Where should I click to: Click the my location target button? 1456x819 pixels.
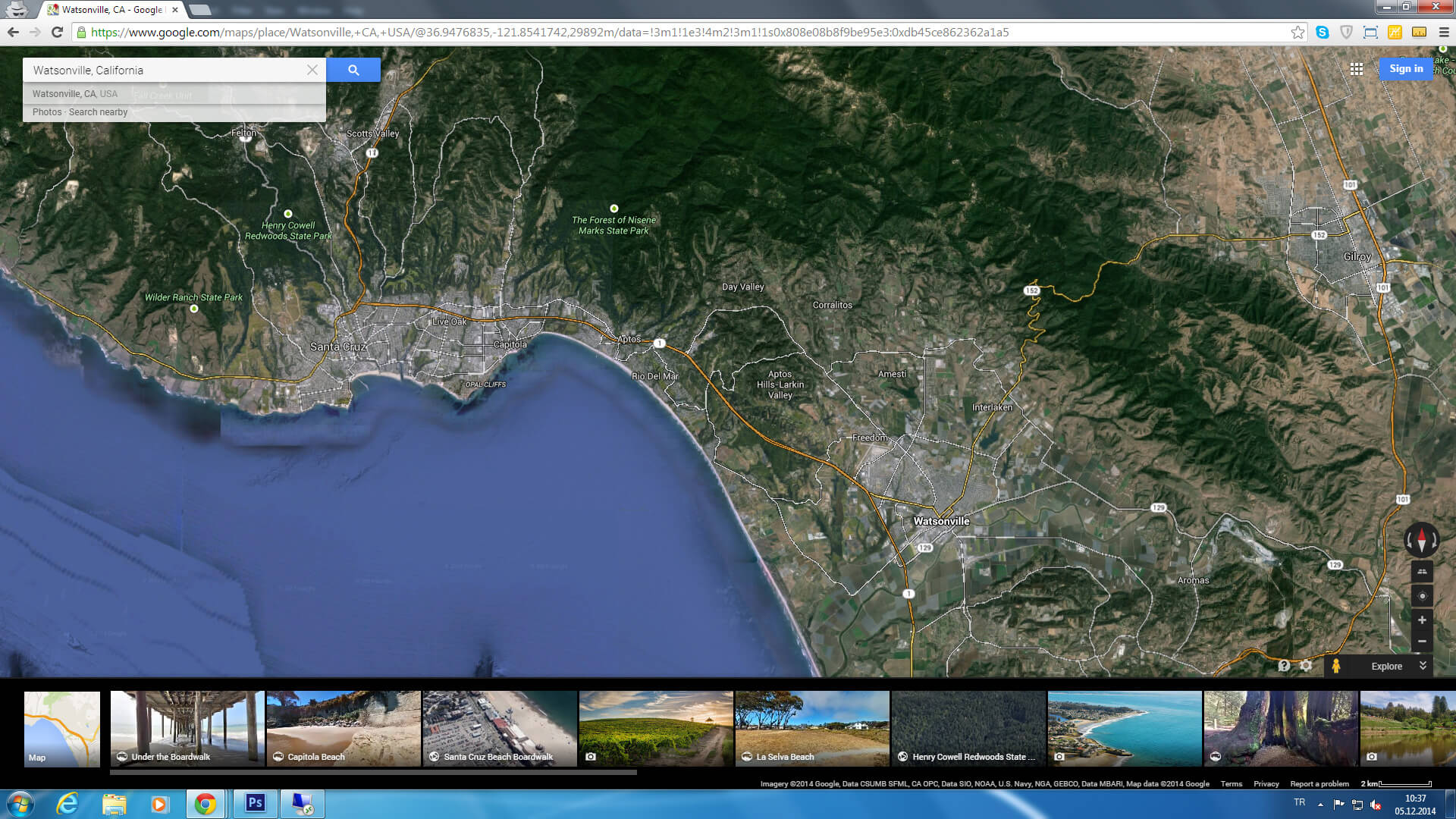point(1422,596)
